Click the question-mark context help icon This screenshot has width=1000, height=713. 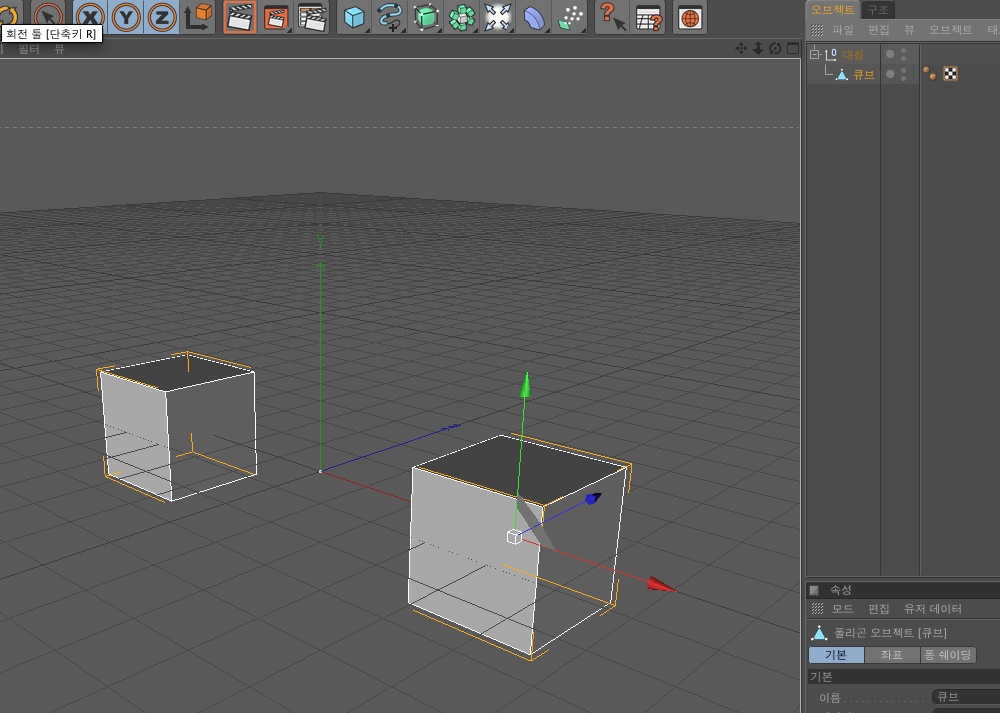click(x=612, y=17)
